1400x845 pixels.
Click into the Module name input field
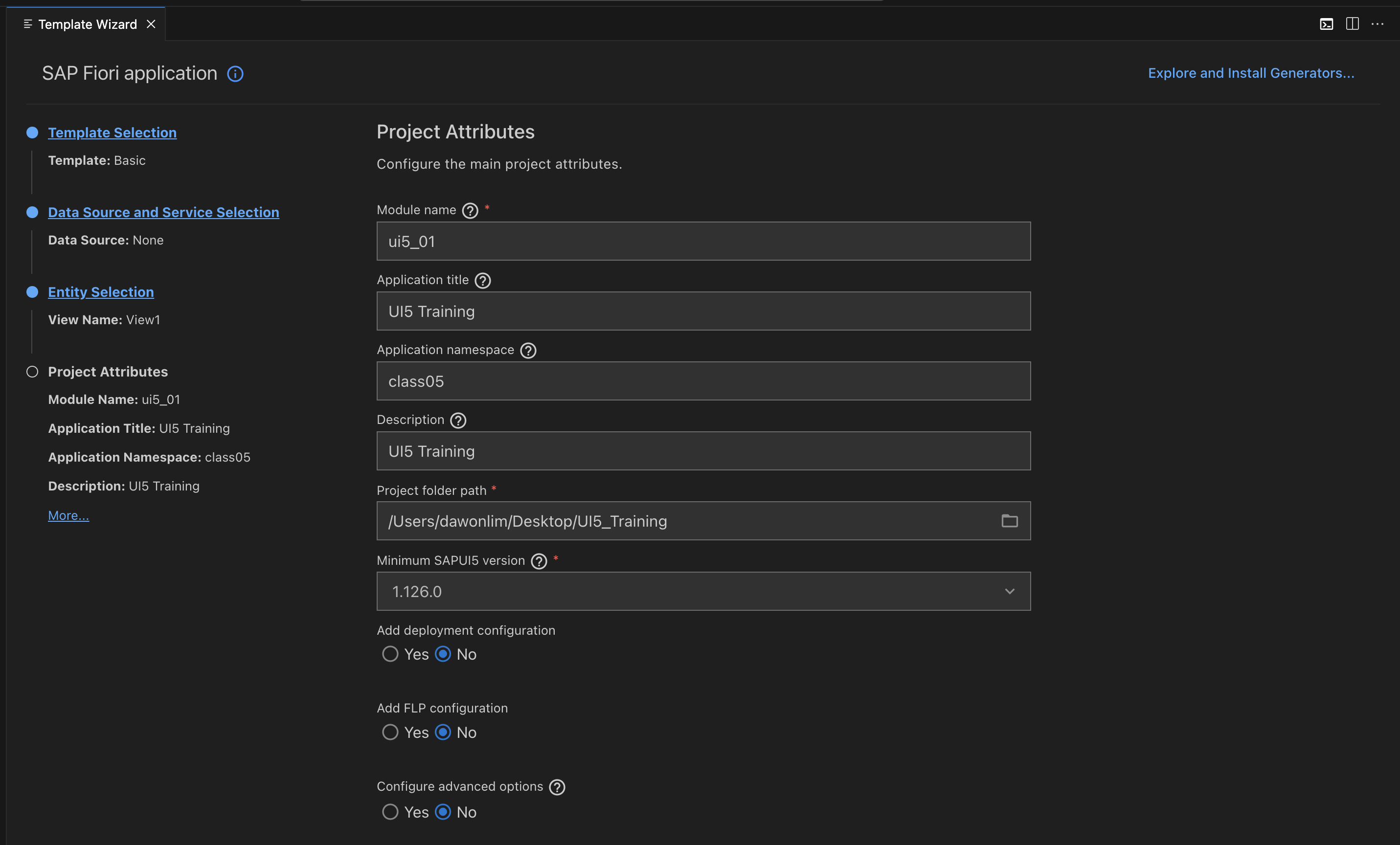pyautogui.click(x=703, y=242)
